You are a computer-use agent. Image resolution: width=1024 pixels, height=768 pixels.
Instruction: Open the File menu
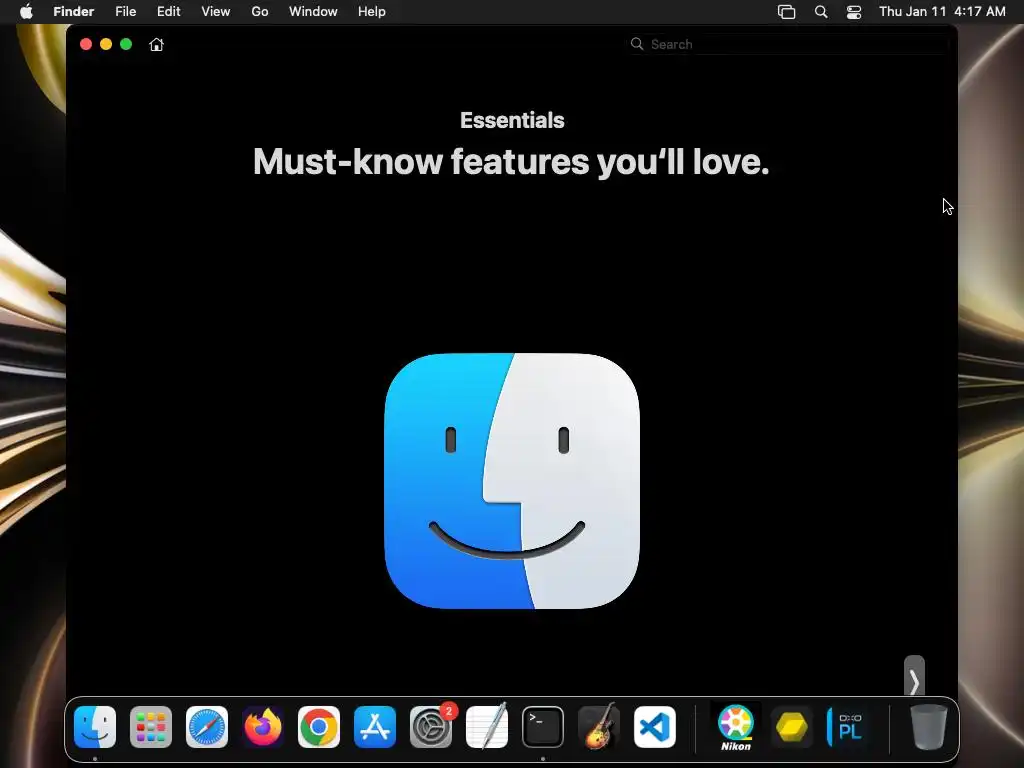point(125,12)
